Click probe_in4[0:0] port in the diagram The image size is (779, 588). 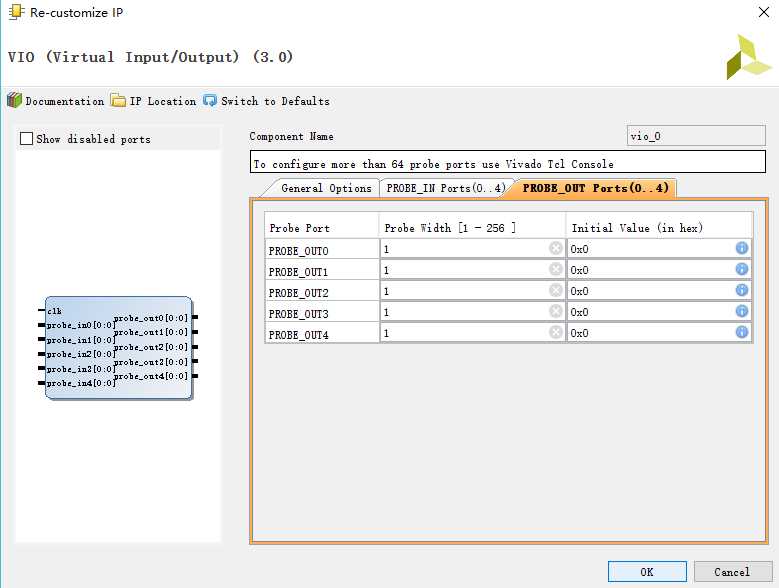[81, 383]
